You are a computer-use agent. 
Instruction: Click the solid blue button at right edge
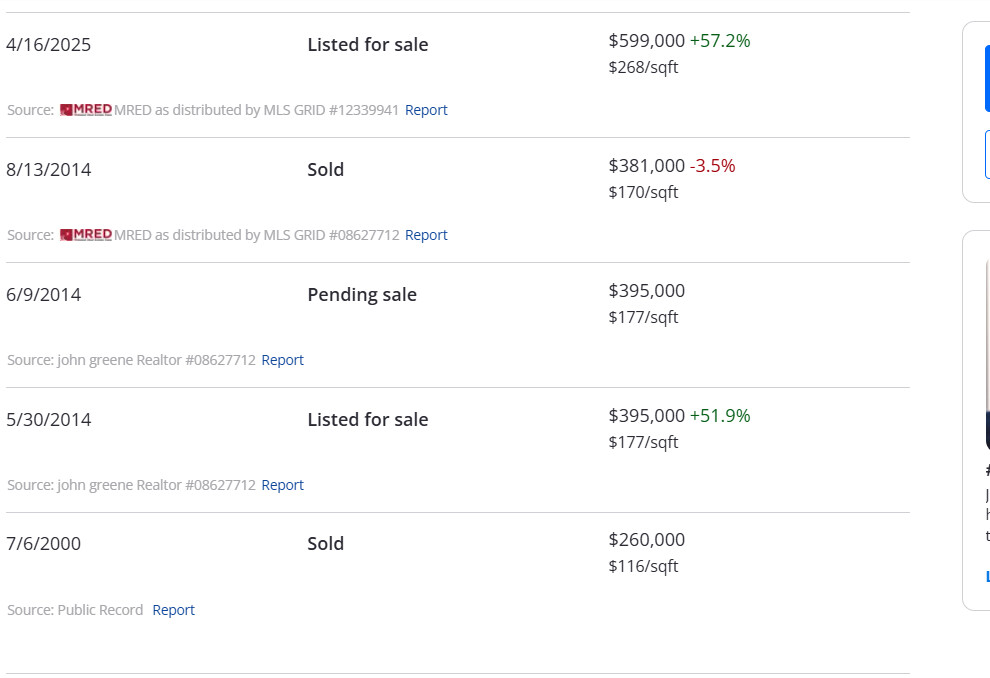986,78
